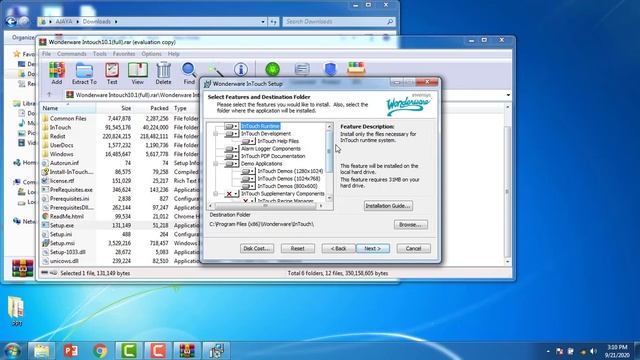Open the Windows Start button
This screenshot has width=640, height=360.
12,351
